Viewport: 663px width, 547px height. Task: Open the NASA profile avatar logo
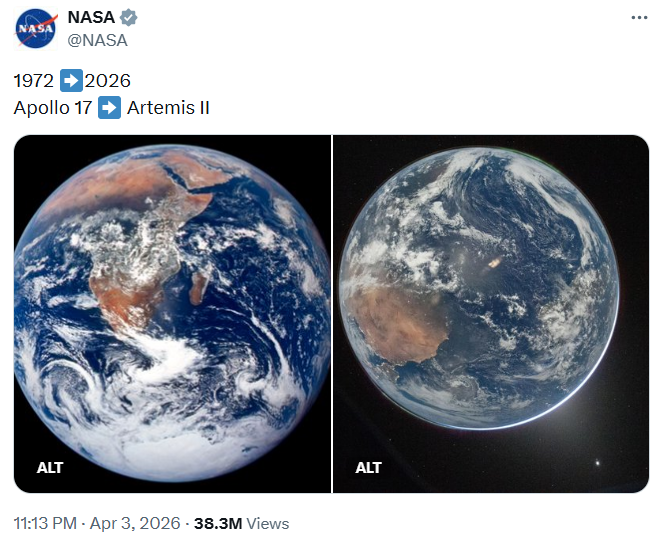(36, 29)
